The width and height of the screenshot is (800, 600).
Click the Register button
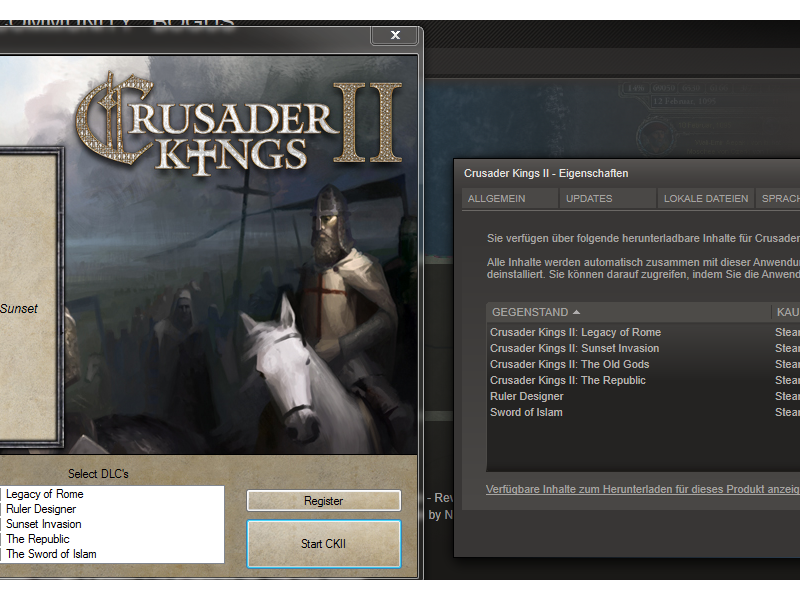323,501
